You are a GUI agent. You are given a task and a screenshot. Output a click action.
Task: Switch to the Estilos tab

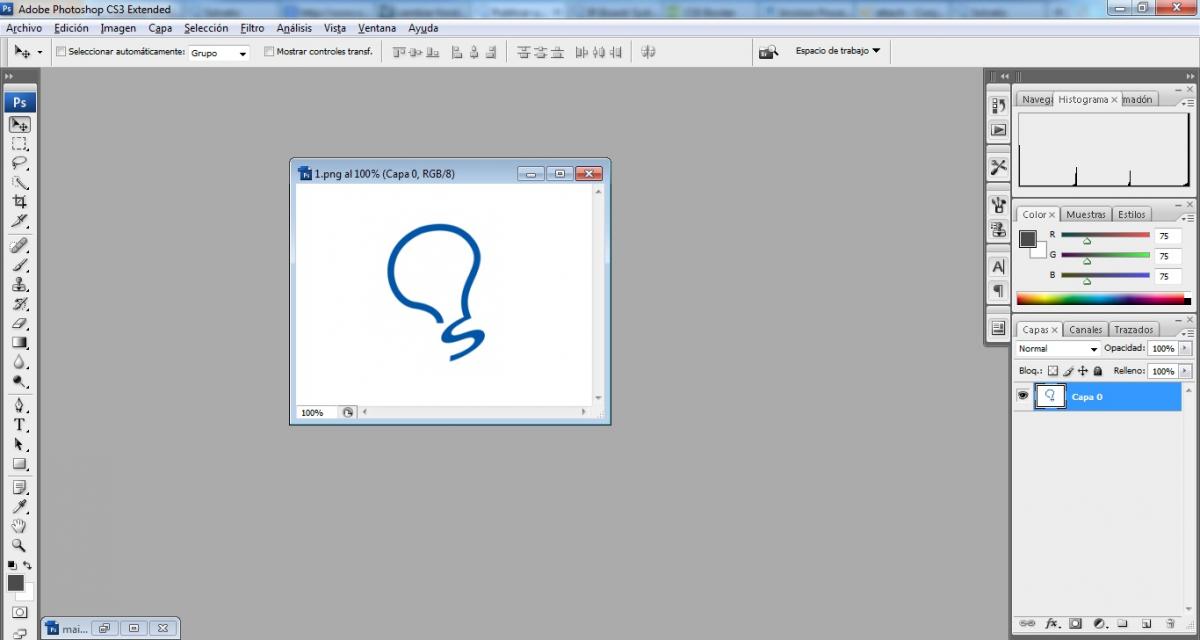[1132, 214]
